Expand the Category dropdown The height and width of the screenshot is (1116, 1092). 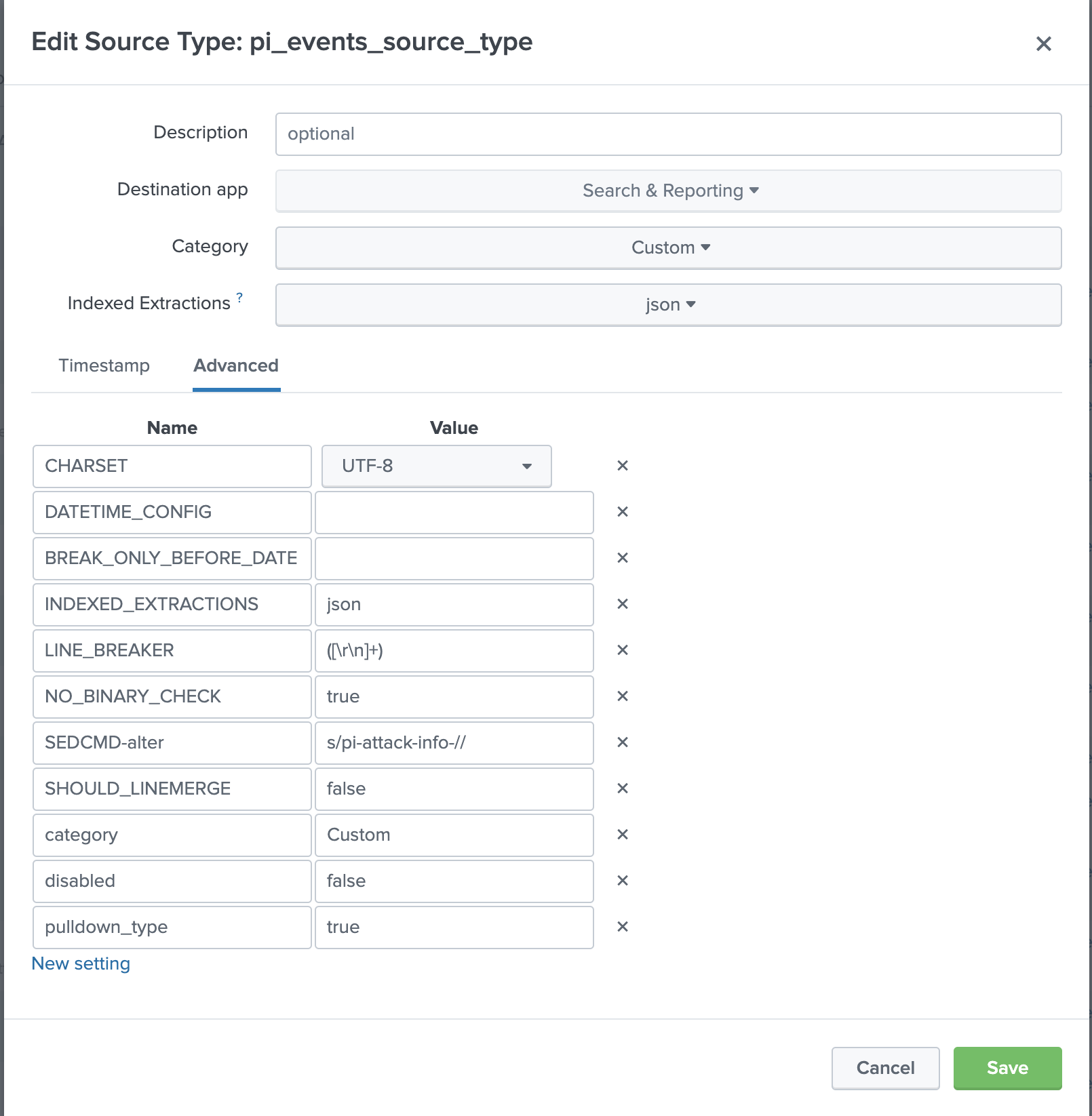click(668, 247)
